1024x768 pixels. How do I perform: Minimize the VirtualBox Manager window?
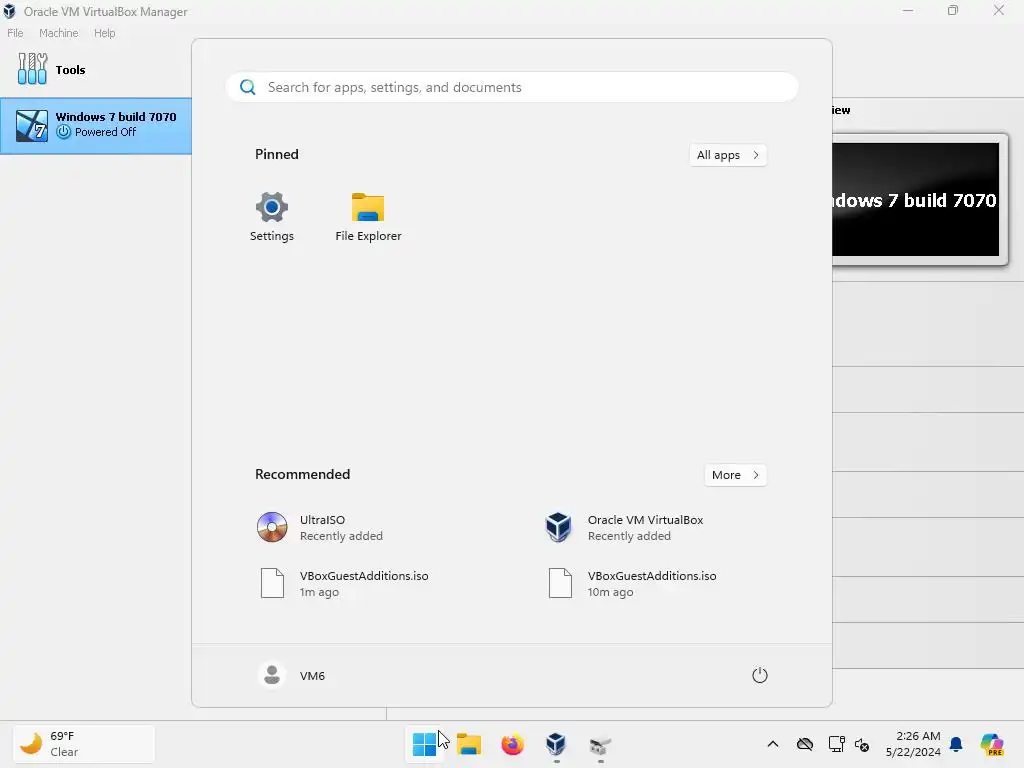coord(908,10)
